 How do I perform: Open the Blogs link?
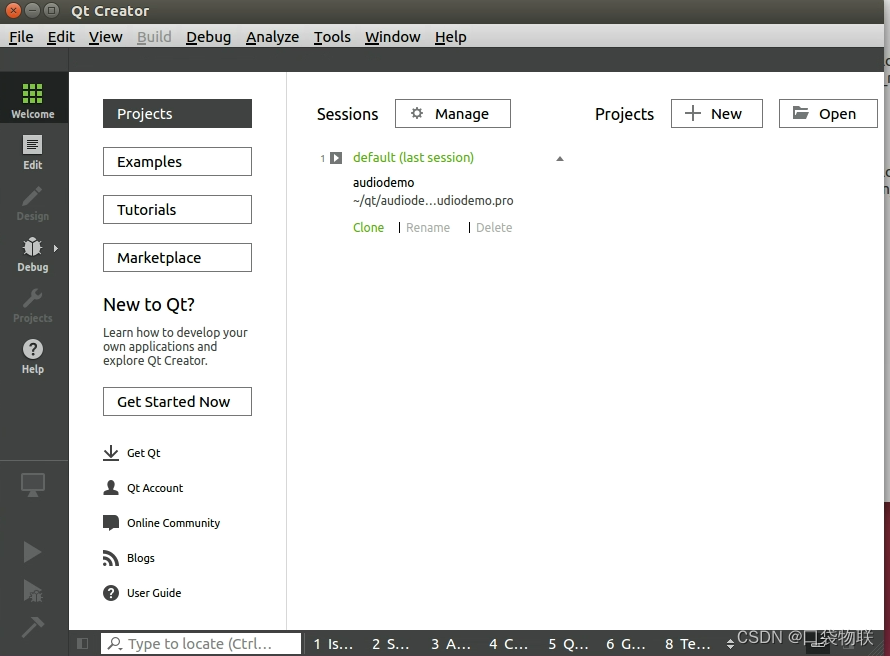141,558
